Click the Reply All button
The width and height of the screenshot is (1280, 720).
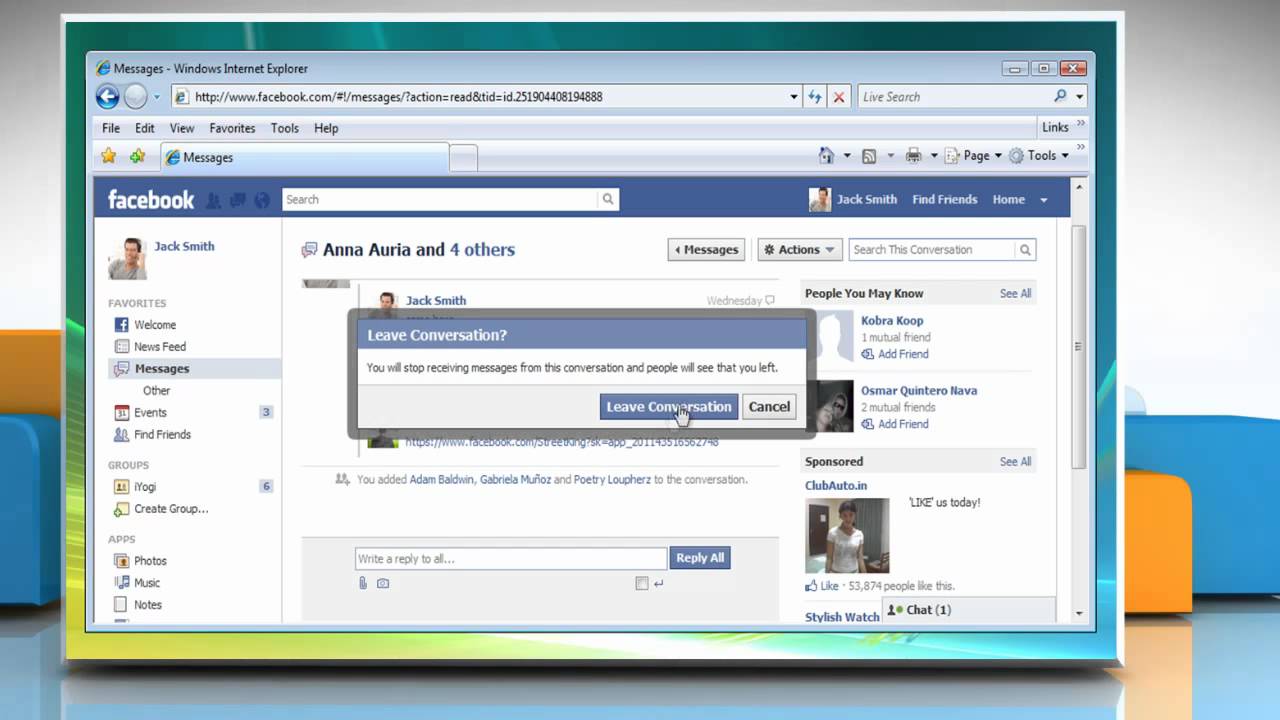point(700,558)
